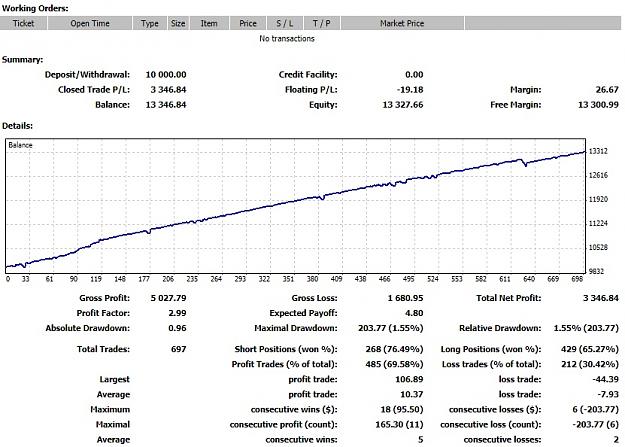Screen dimensions: 625x447
Task: Click consecutive wins value 18 (95.50)
Action: pyautogui.click(x=402, y=410)
